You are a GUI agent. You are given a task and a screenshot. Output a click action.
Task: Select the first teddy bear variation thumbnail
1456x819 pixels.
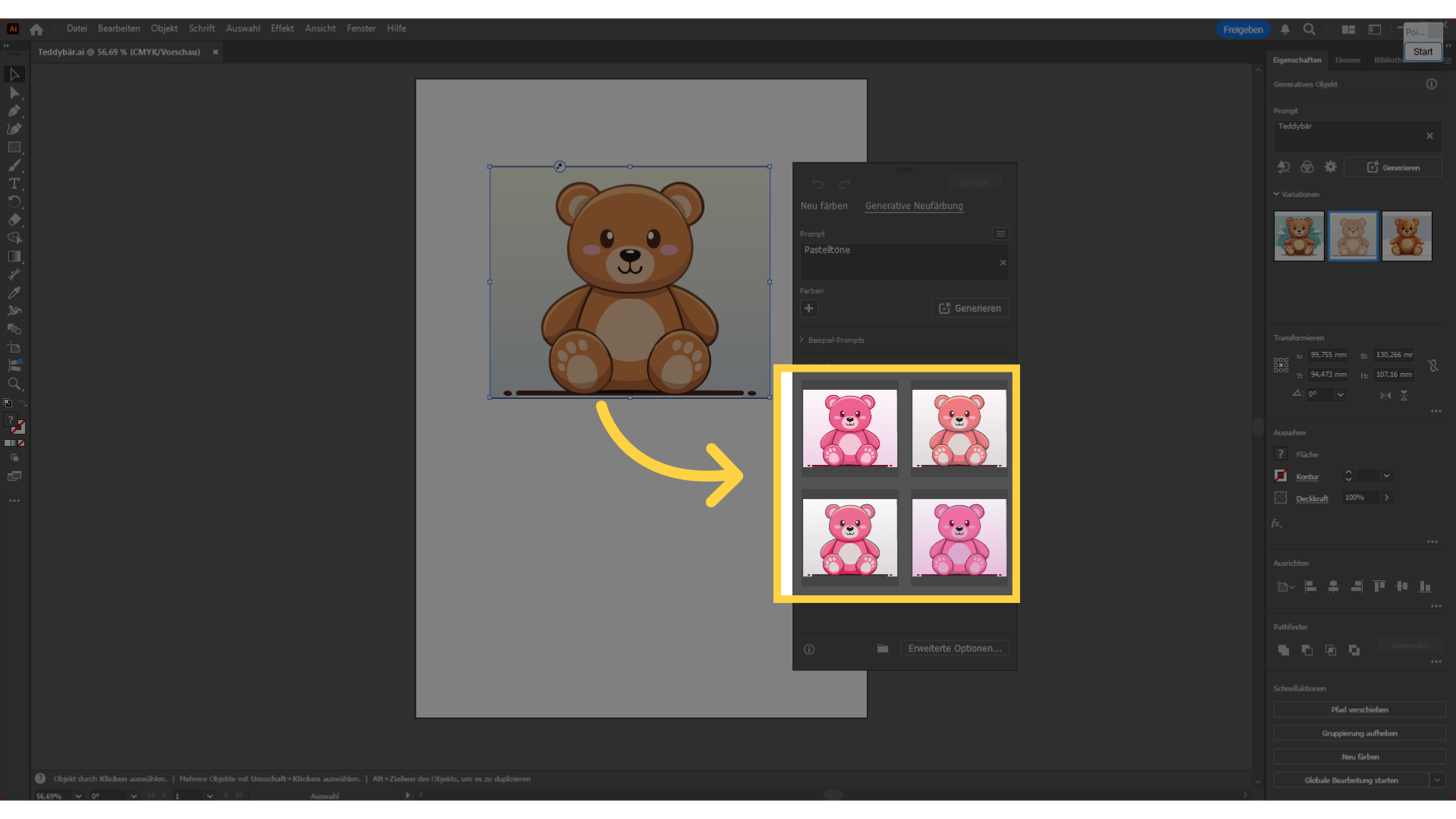pos(1299,236)
